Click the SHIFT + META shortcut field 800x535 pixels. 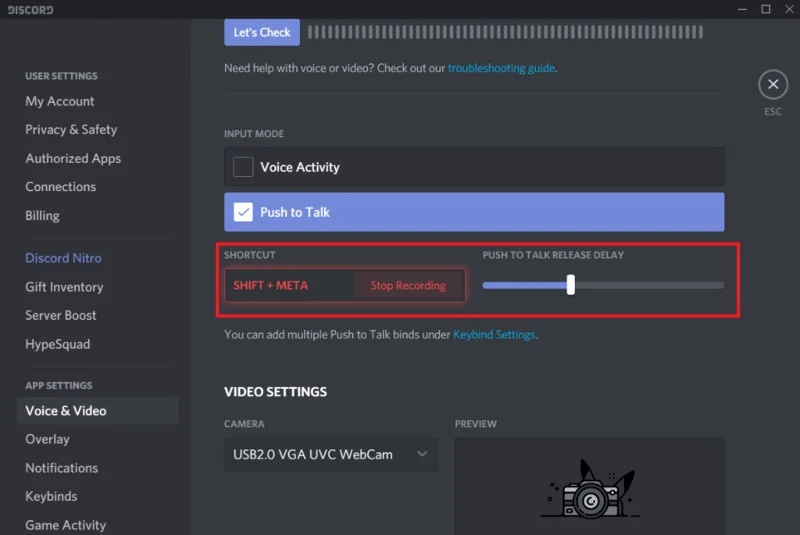coord(289,285)
